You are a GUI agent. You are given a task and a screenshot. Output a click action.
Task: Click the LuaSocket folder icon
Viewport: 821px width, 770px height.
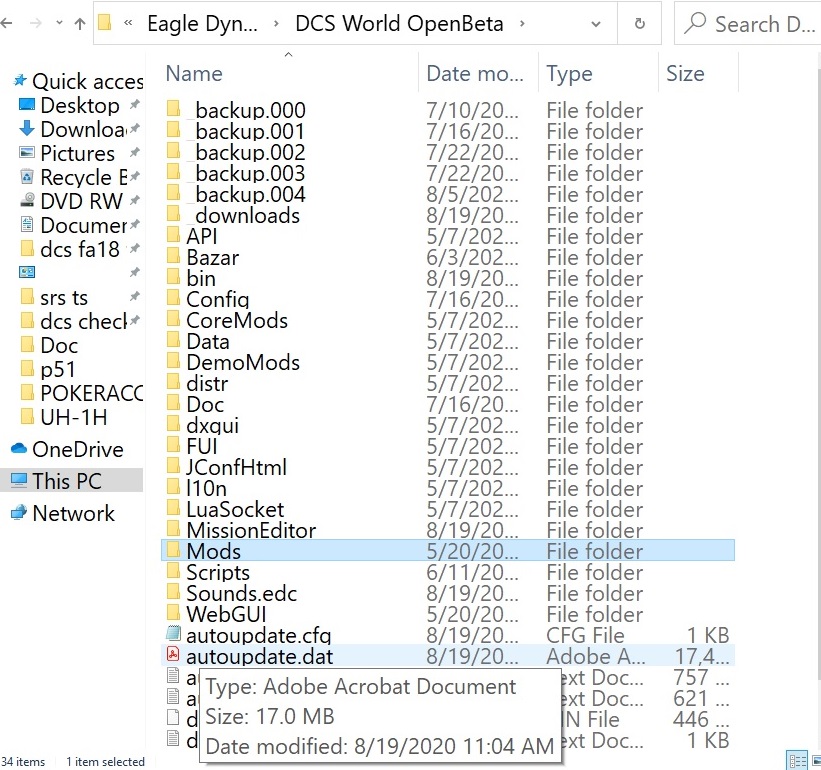coord(174,507)
